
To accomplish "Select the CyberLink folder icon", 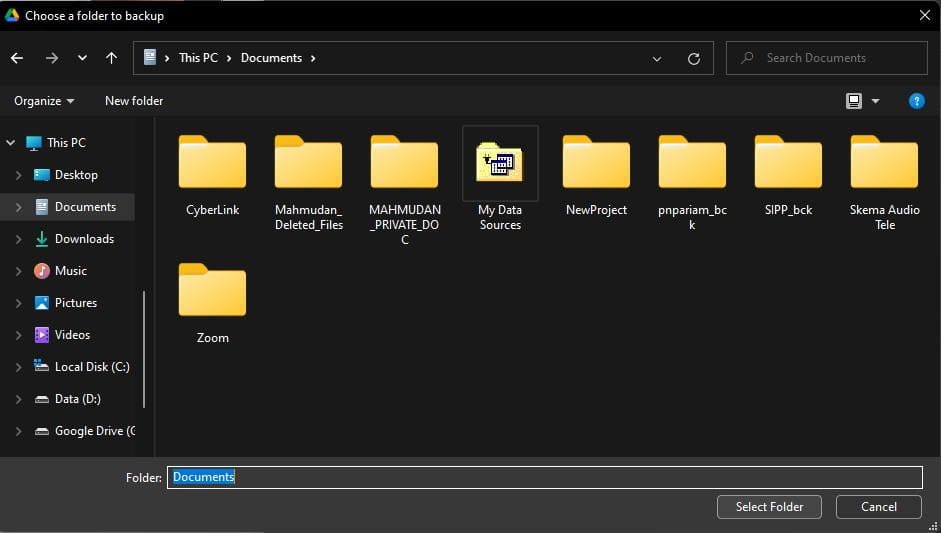I will pos(212,164).
